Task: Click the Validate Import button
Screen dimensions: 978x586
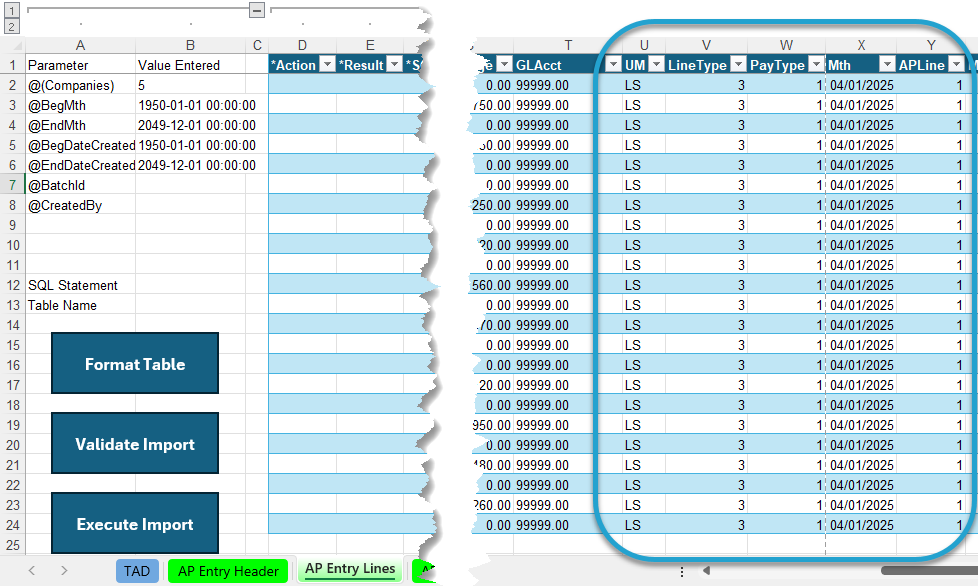Action: 135,443
